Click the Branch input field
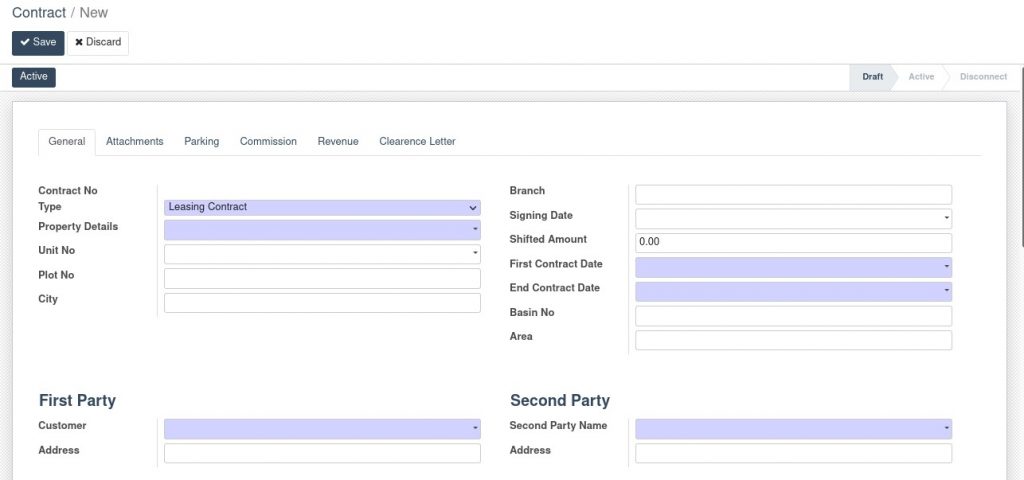The height and width of the screenshot is (480, 1024). click(x=793, y=195)
